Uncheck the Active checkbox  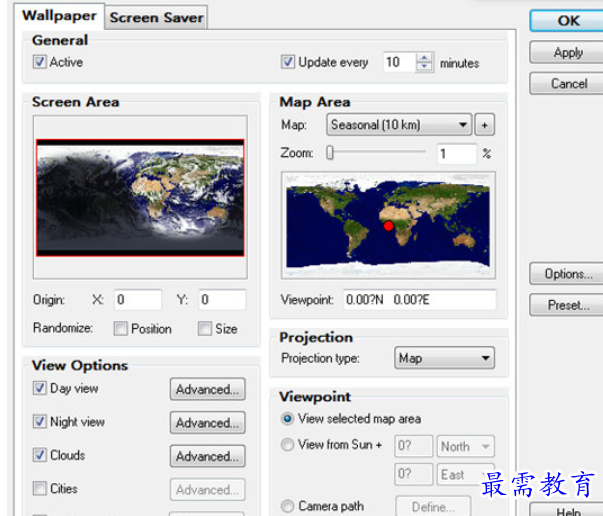(x=40, y=62)
